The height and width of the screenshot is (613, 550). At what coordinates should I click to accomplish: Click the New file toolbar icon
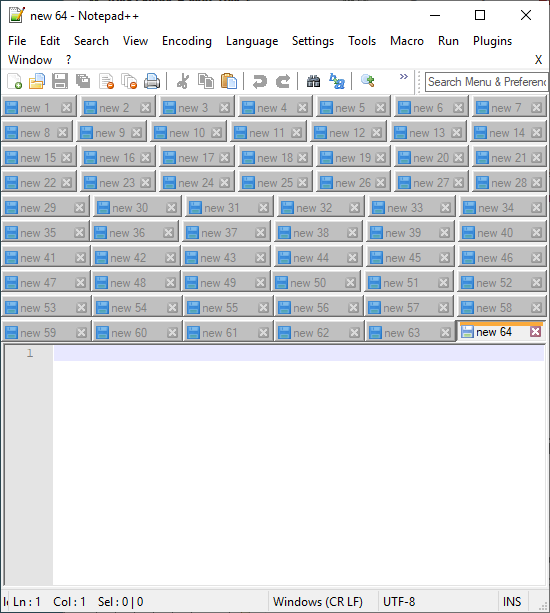(14, 81)
